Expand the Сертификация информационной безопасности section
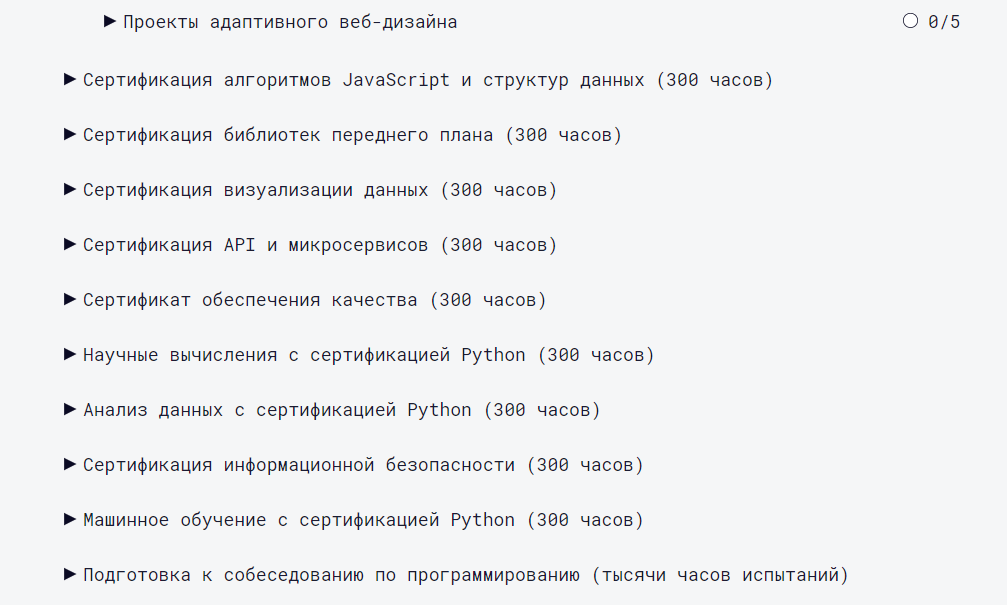 coord(70,464)
